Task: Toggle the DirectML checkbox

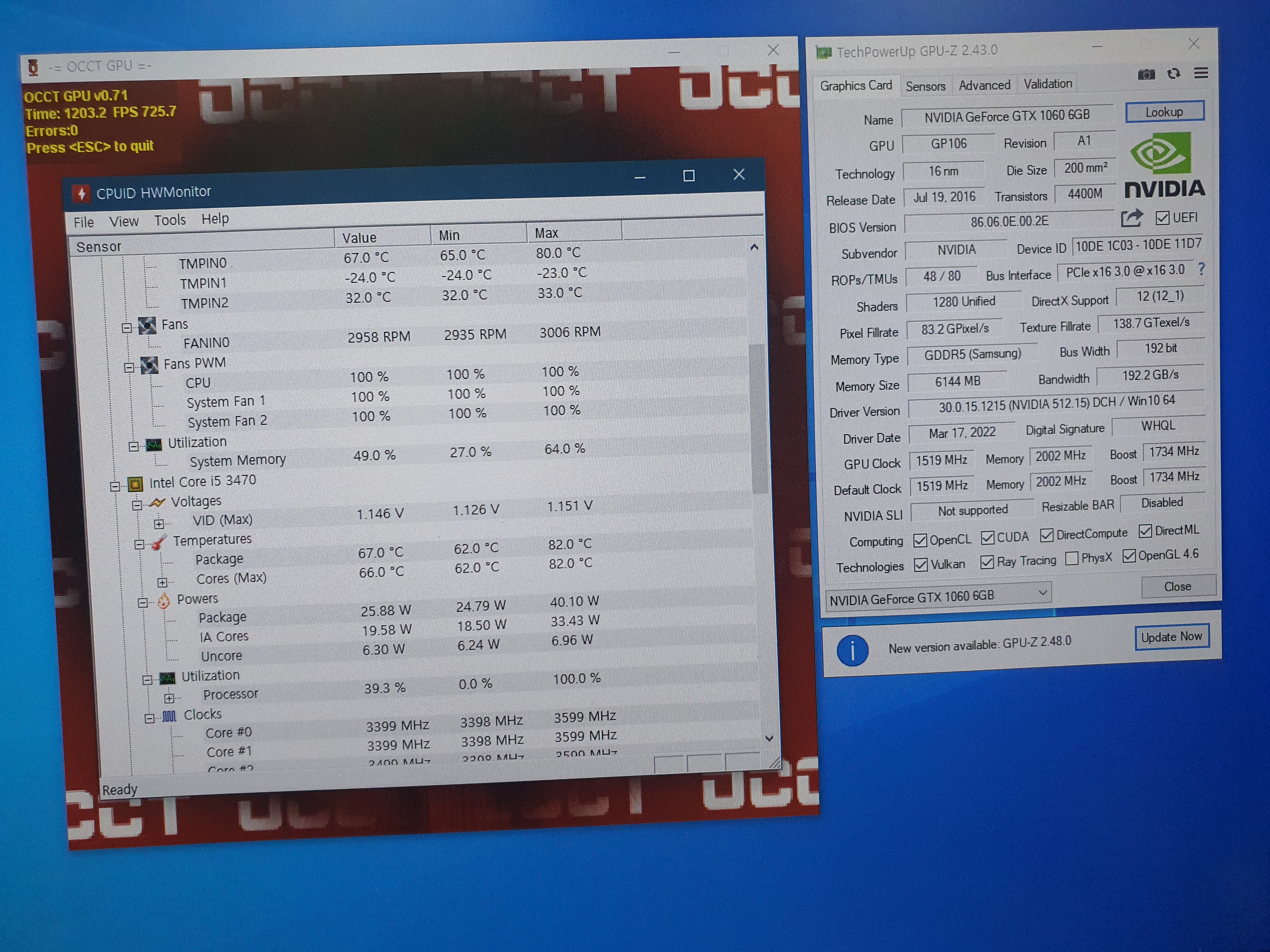Action: click(x=1145, y=531)
